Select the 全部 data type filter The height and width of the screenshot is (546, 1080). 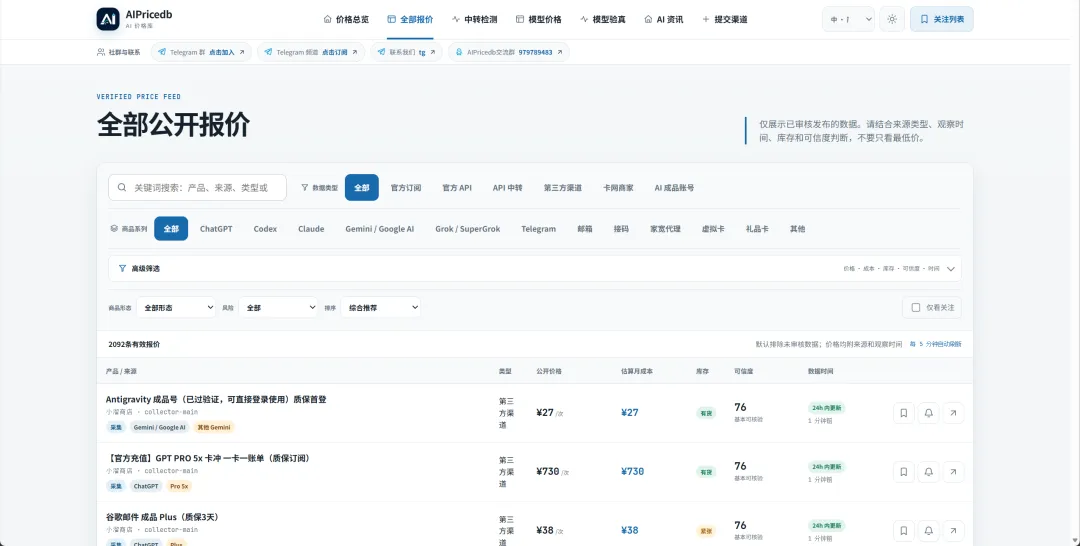click(x=362, y=187)
